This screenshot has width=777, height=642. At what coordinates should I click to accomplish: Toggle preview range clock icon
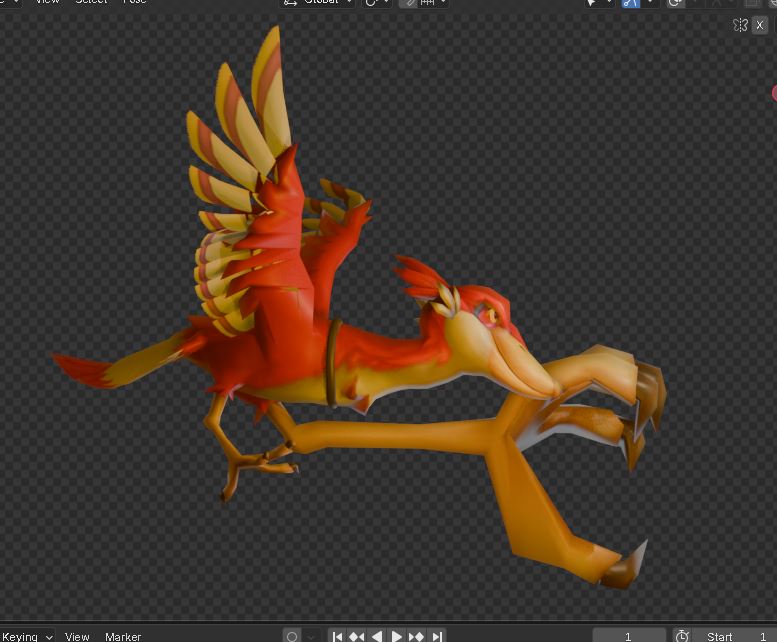coord(682,636)
